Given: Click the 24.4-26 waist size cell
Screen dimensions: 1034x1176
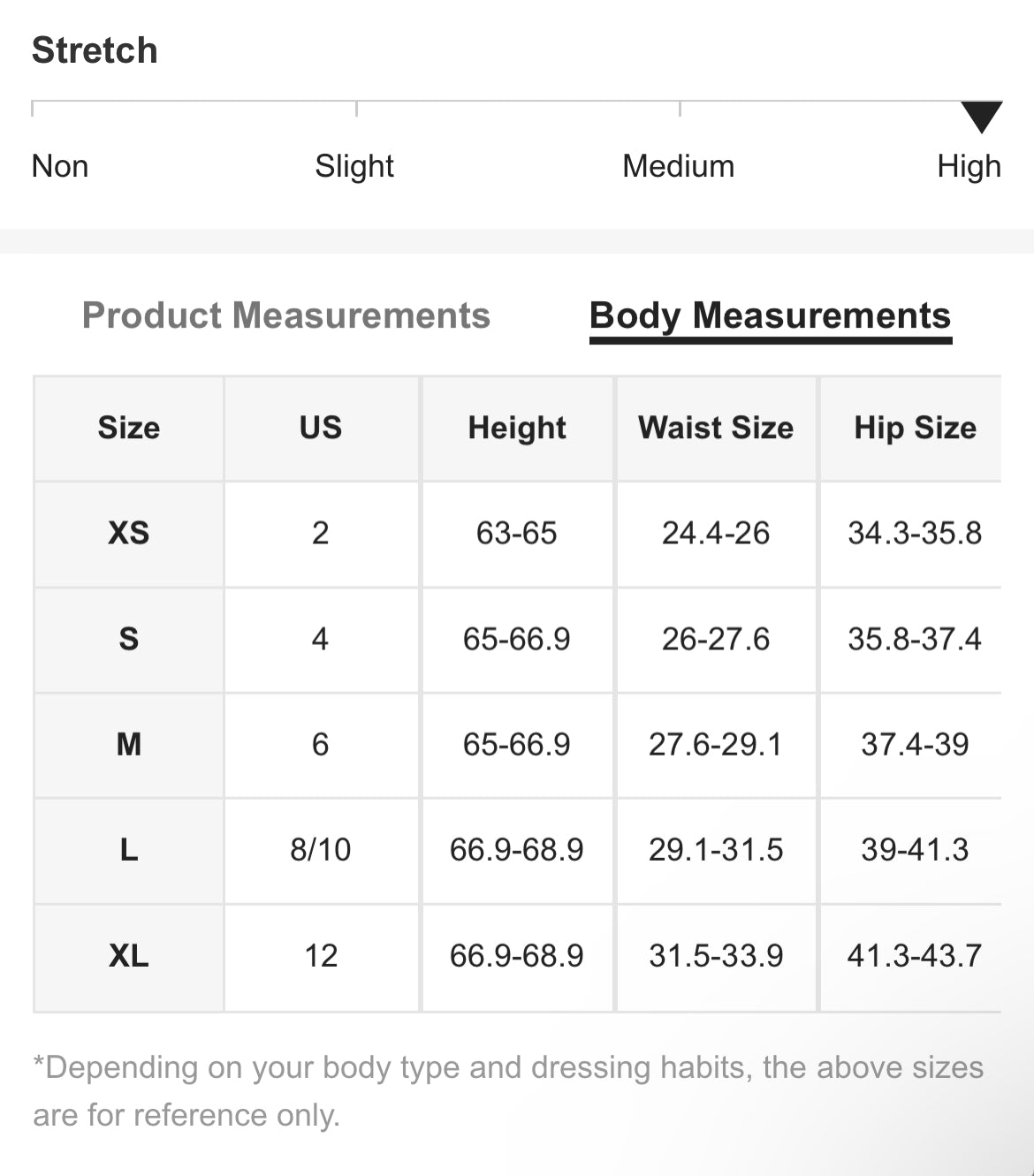Looking at the screenshot, I should point(716,533).
